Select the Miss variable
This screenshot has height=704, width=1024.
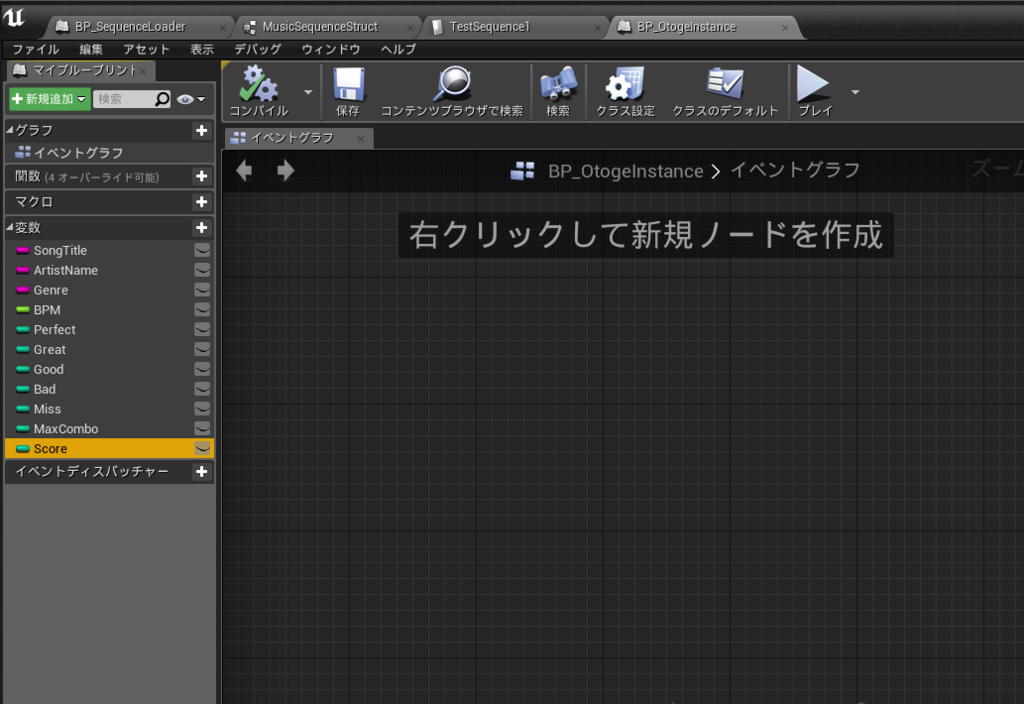[x=47, y=409]
